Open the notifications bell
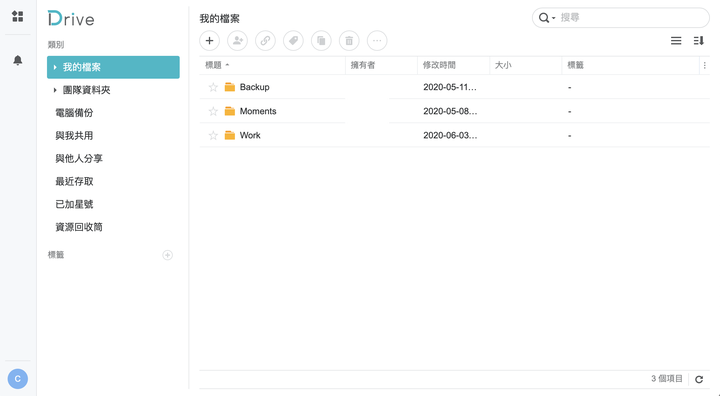720x396 pixels. click(17, 60)
